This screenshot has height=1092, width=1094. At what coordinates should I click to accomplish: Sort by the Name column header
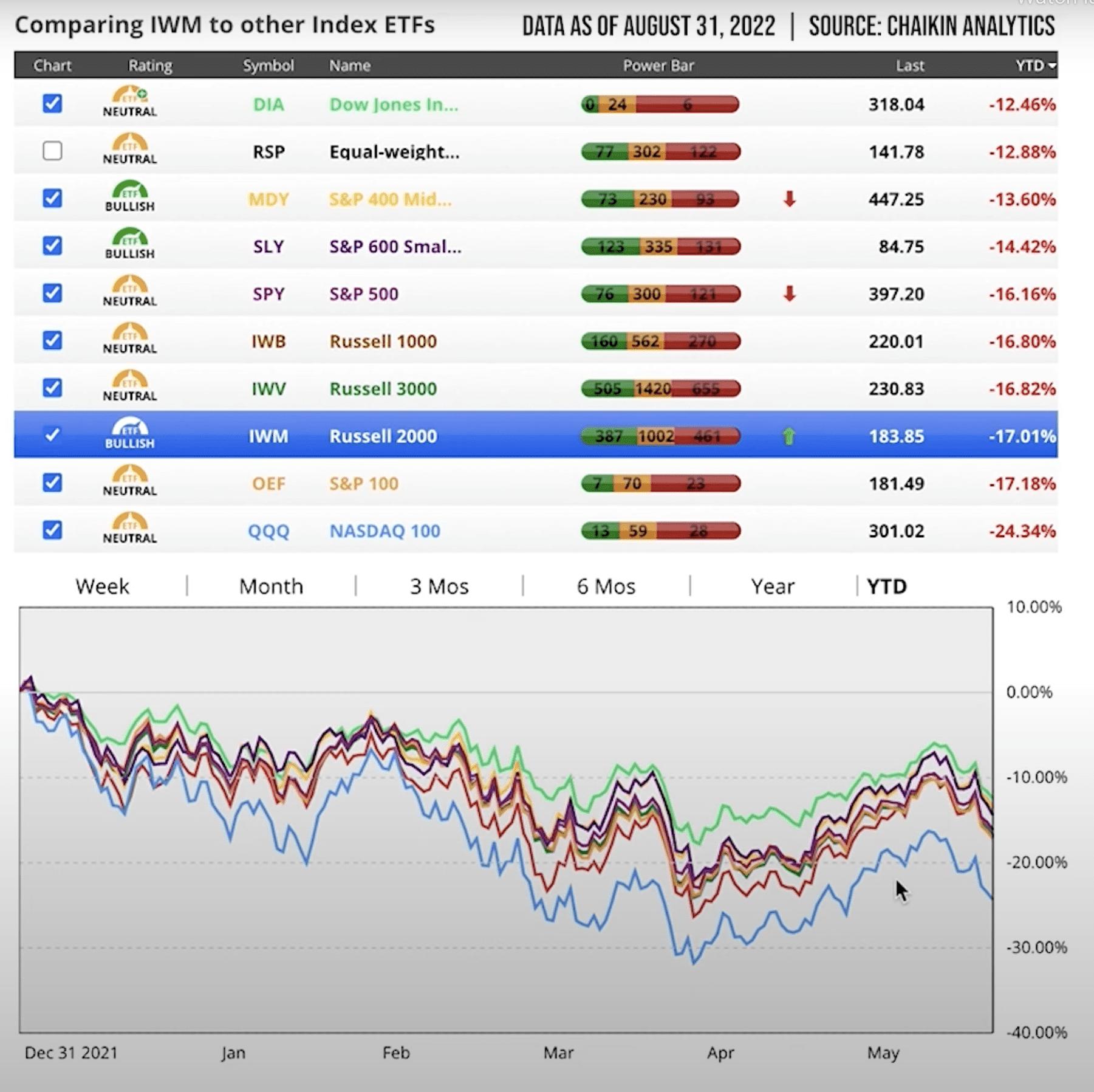(350, 65)
